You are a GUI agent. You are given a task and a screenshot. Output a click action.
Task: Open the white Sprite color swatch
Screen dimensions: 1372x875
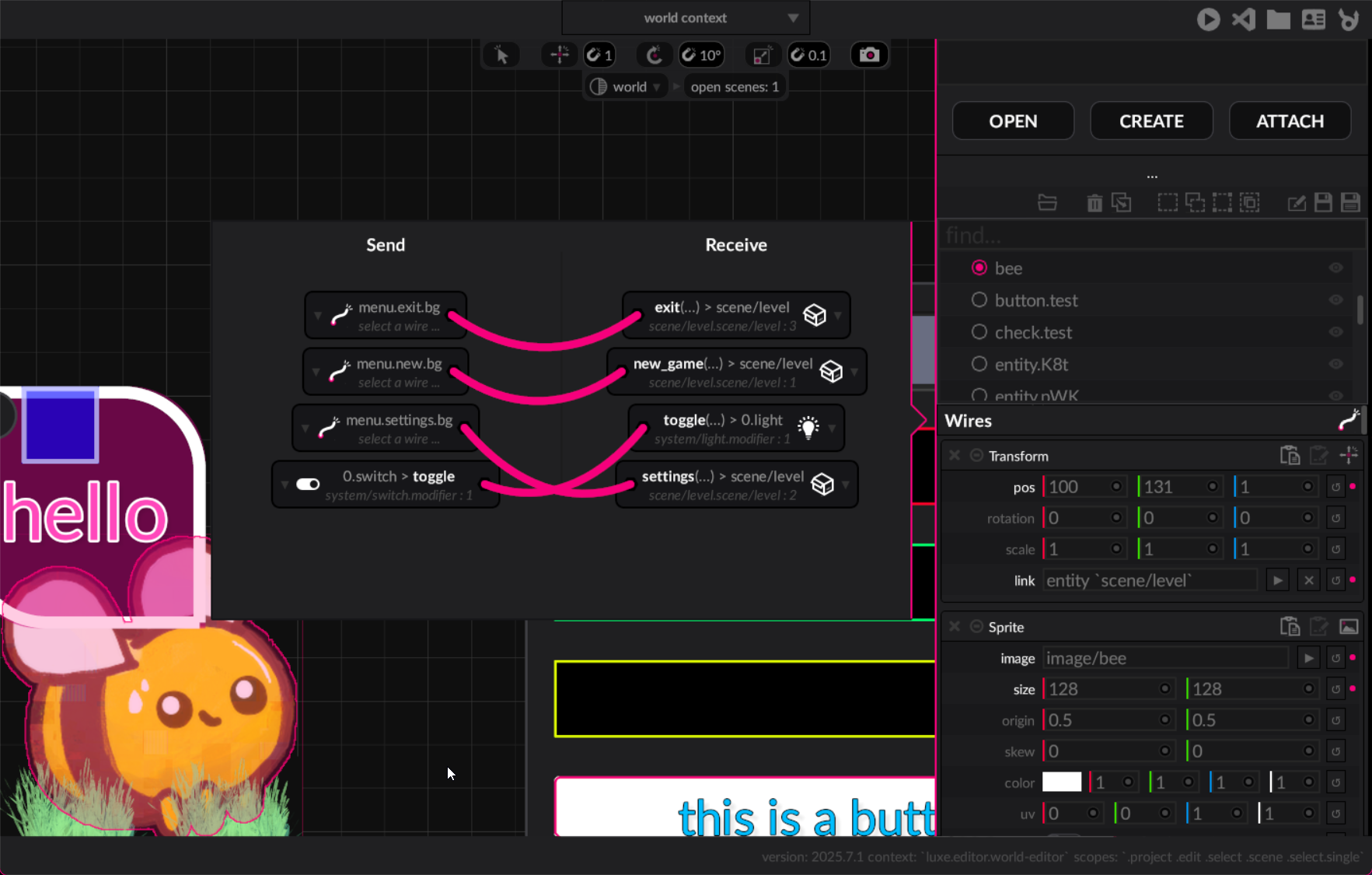coord(1062,782)
